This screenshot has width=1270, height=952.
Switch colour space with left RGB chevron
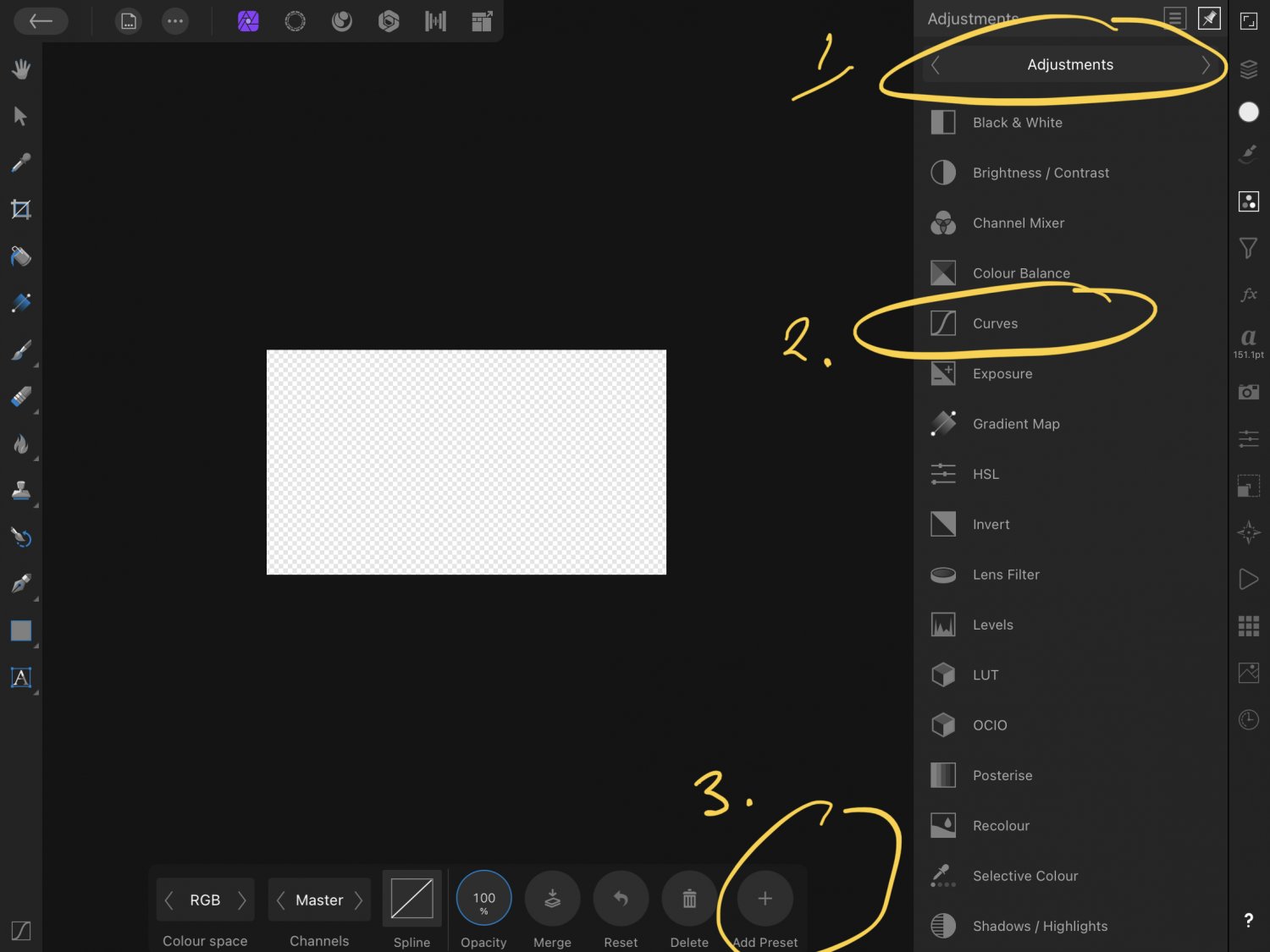tap(169, 900)
